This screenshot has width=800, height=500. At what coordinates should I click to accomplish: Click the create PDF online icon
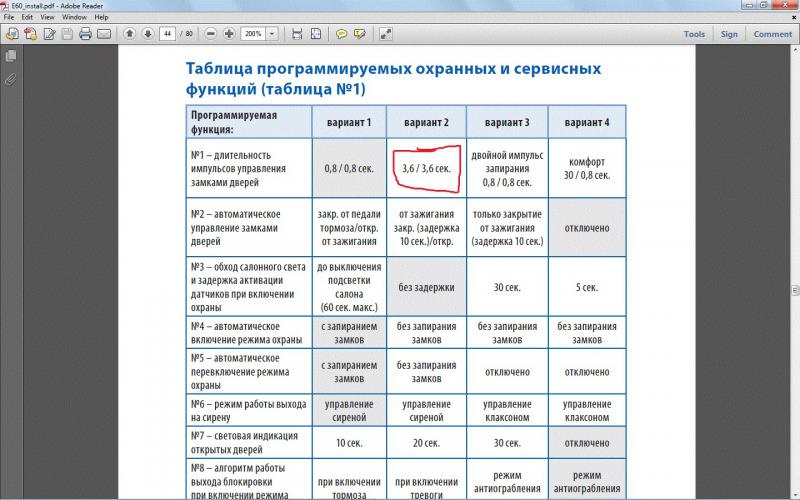tap(31, 34)
